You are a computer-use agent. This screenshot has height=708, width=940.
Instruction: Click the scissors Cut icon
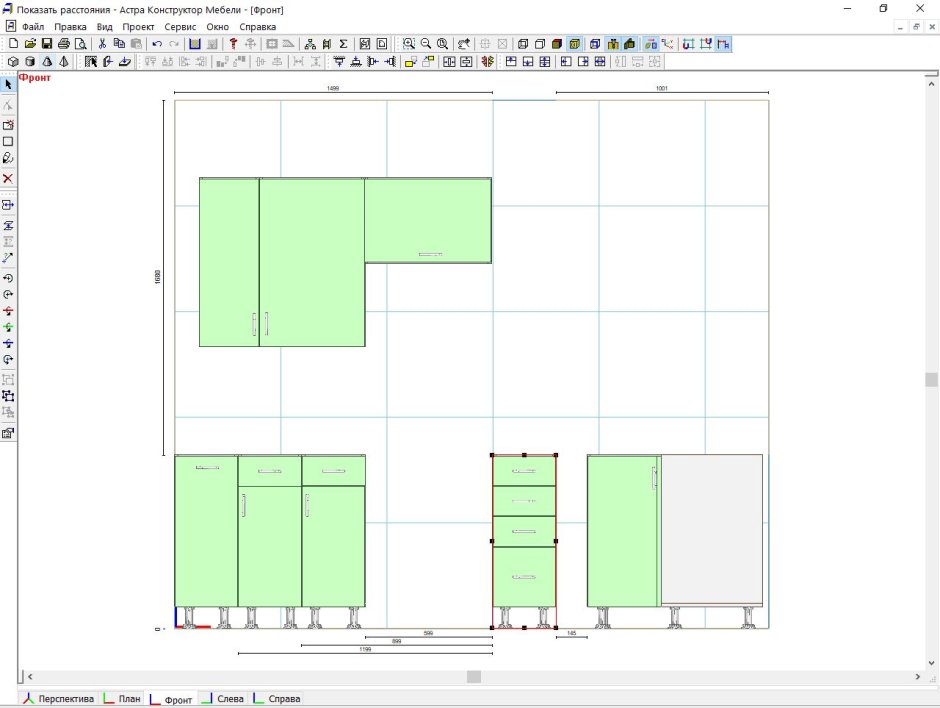(x=102, y=44)
